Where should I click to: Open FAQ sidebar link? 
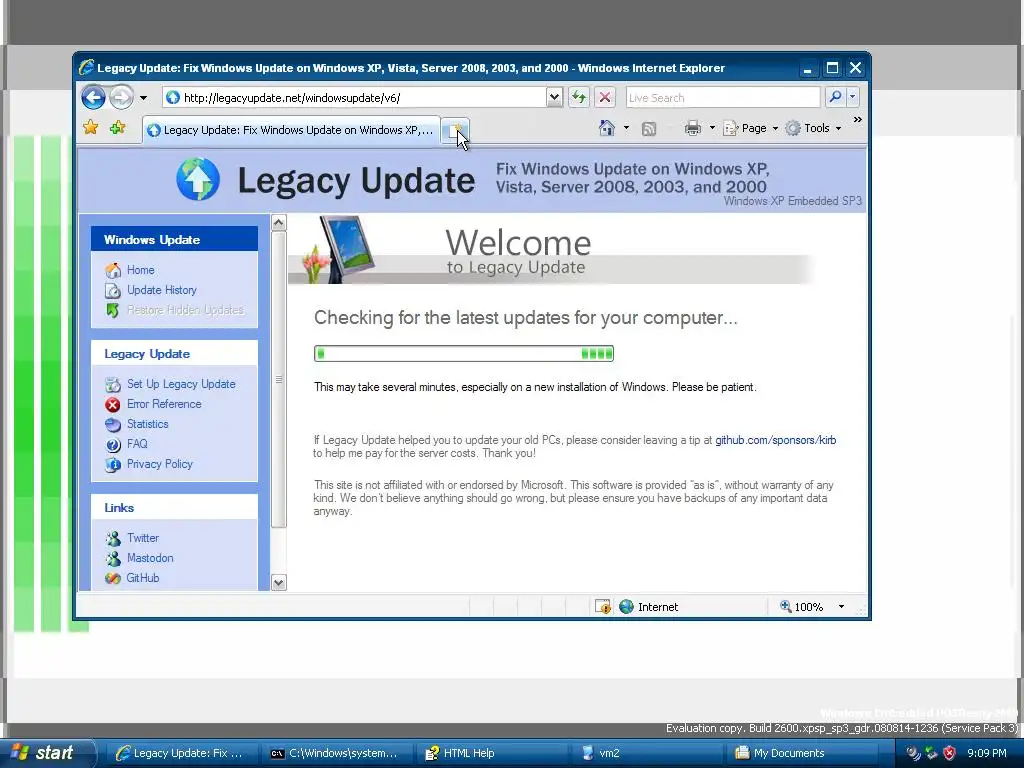[x=137, y=444]
